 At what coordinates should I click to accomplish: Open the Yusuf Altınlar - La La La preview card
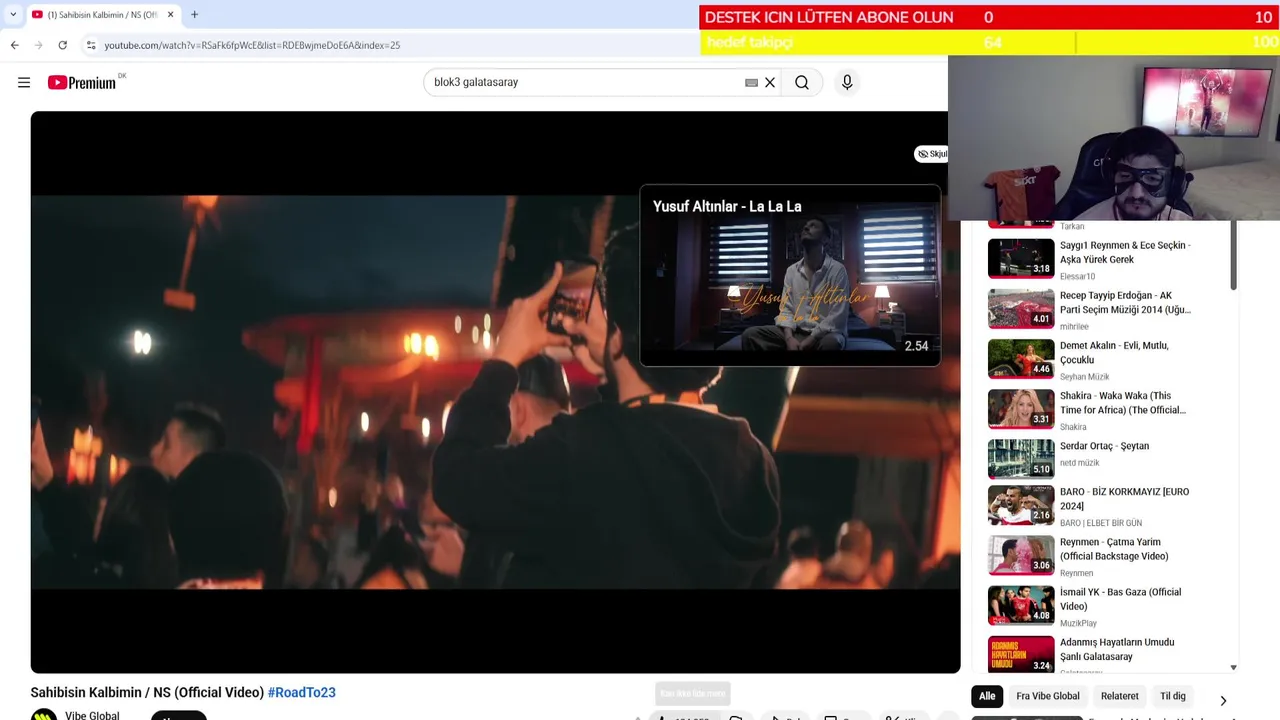tap(790, 276)
